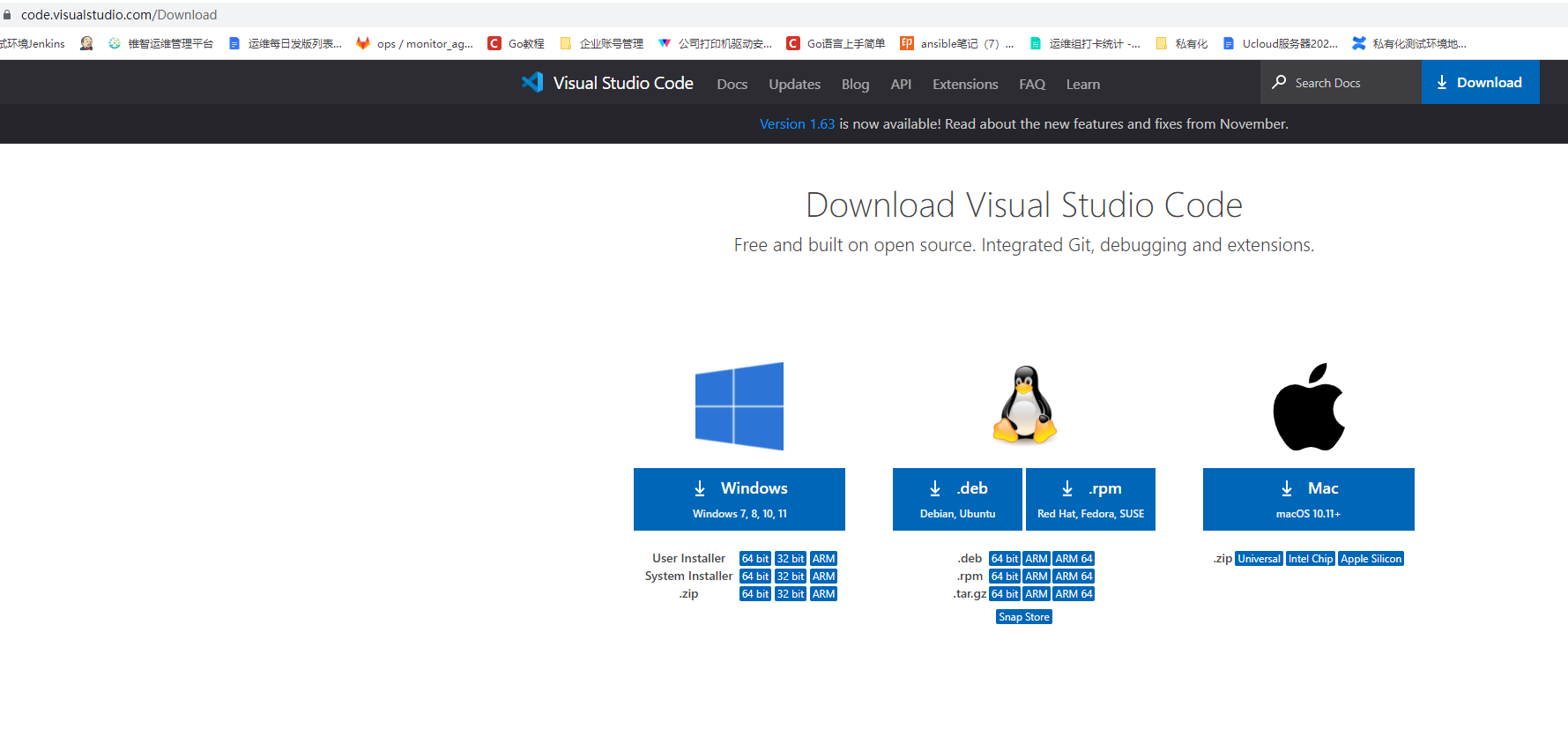Open the Ucloud服务器 bookmark
This screenshot has width=1568, height=729.
coord(1281,43)
